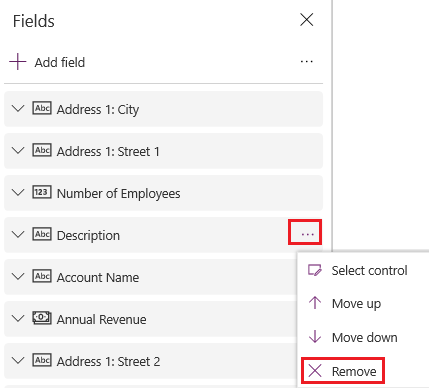Expand the Address 1: City field
This screenshot has height=388, width=429.
18,108
